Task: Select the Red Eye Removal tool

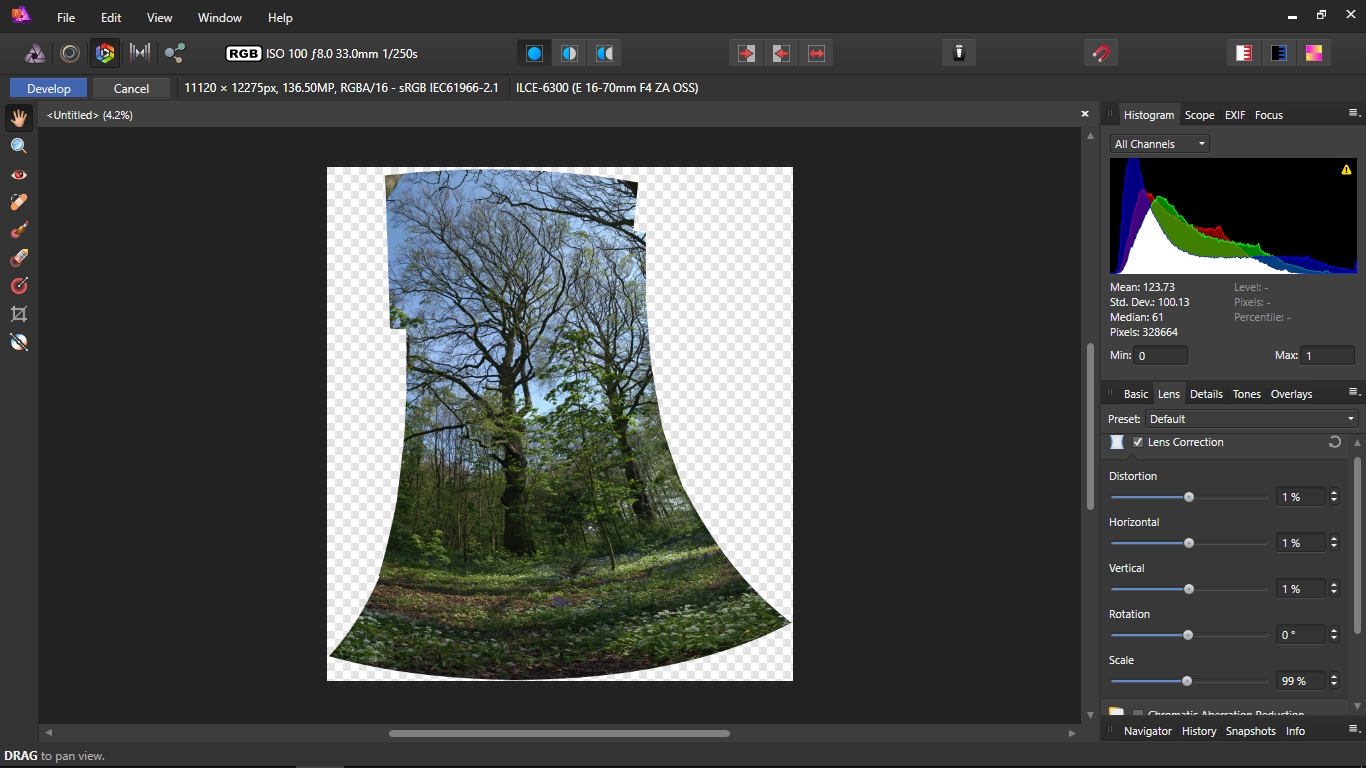Action: pos(18,174)
